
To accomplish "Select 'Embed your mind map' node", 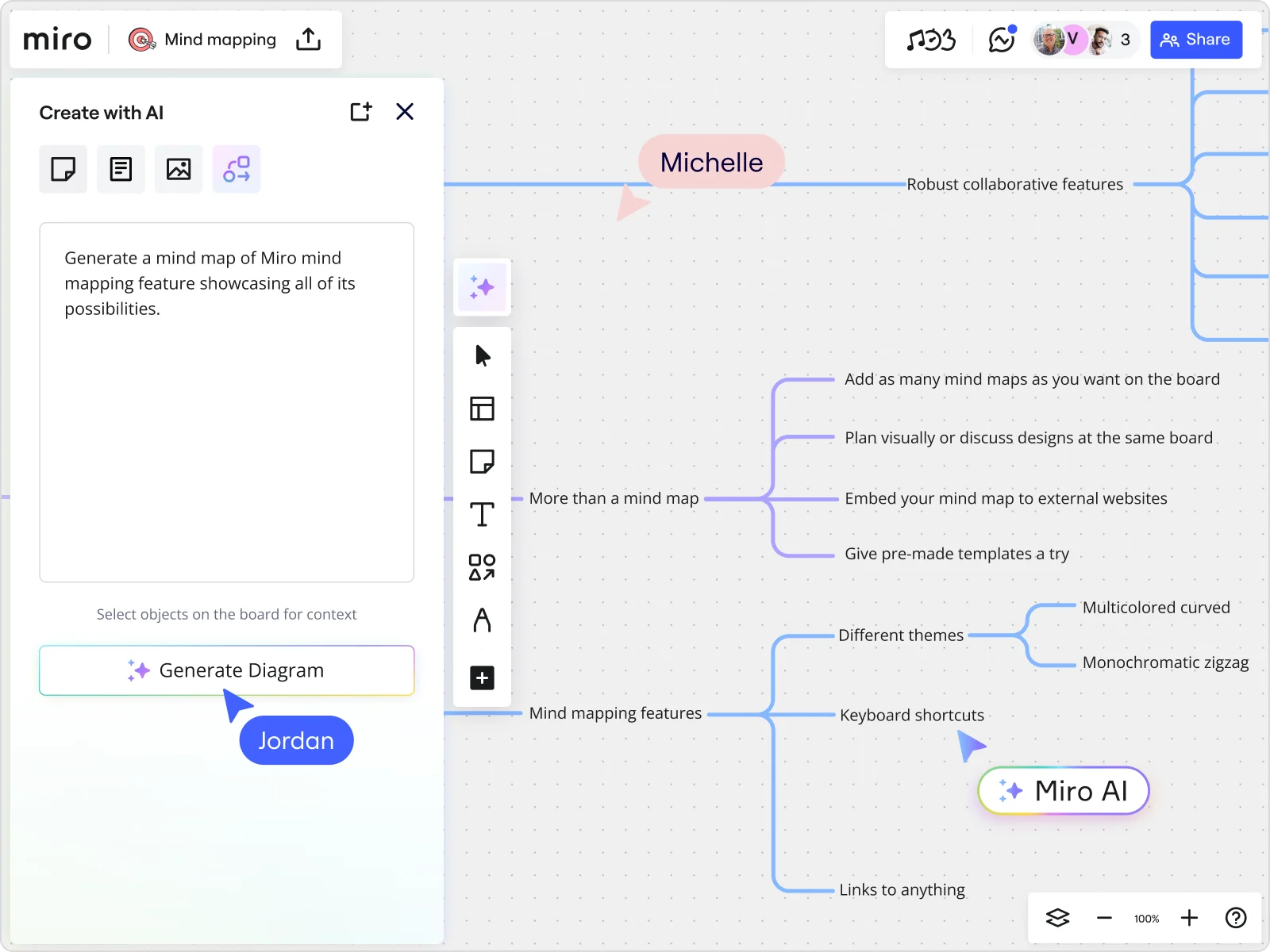I will (x=1006, y=498).
